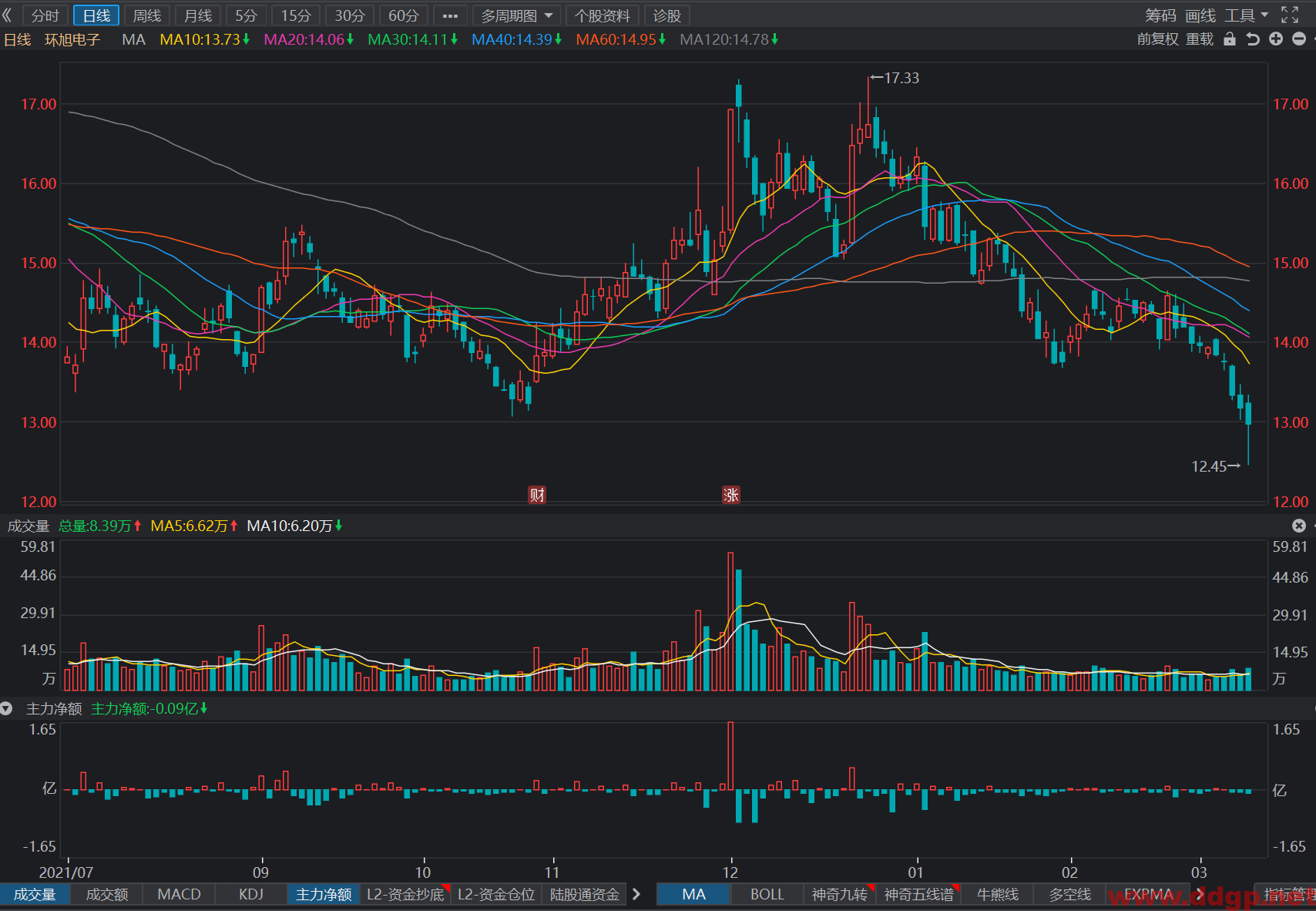Click the MA120:14.78 gray indicator label
1316x911 pixels.
point(729,39)
